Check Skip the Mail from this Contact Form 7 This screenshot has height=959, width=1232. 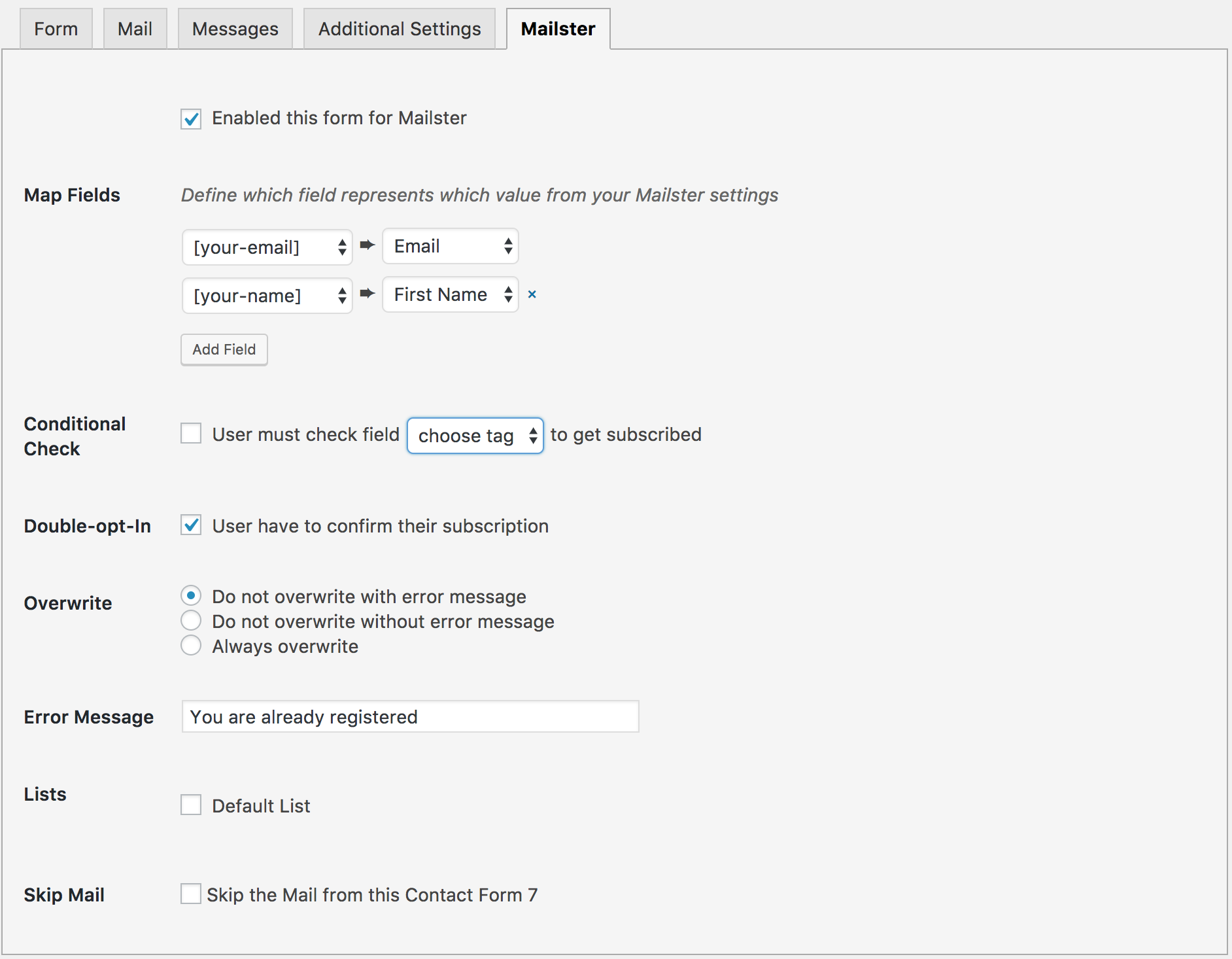[x=191, y=894]
